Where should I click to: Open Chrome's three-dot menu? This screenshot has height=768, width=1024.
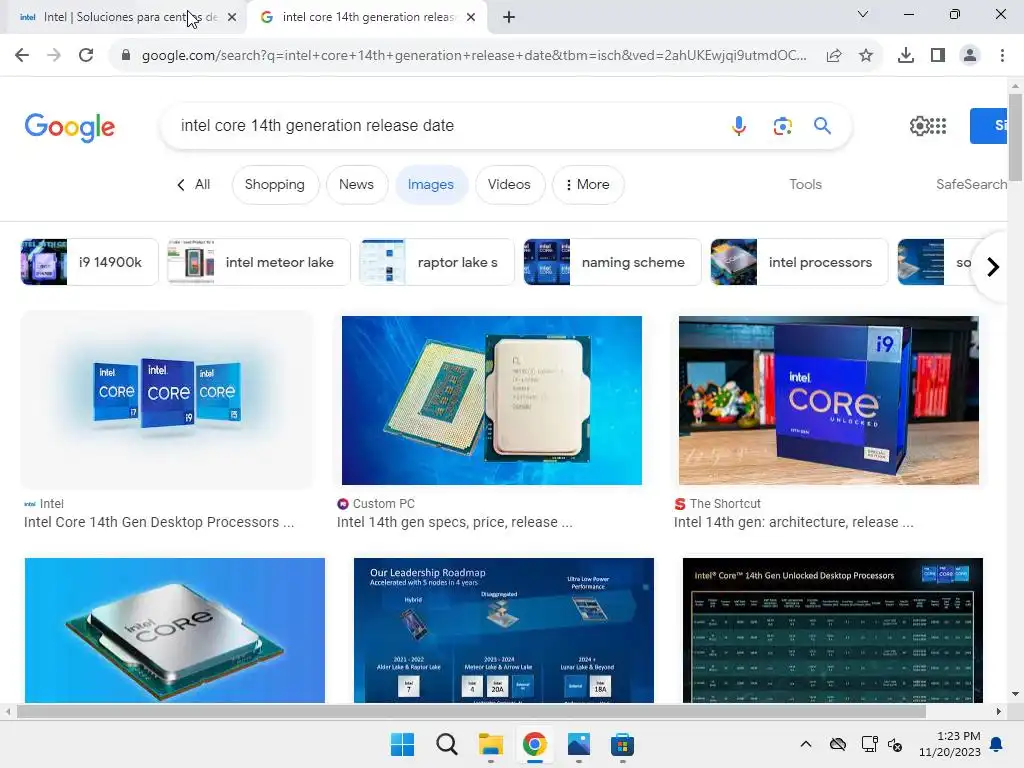click(1002, 56)
